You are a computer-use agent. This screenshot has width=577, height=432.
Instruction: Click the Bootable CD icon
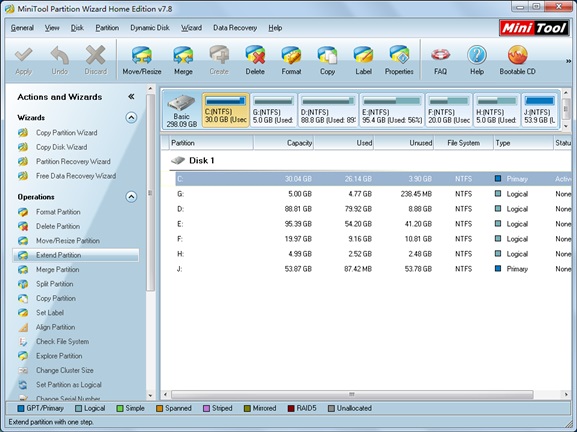coord(517,60)
